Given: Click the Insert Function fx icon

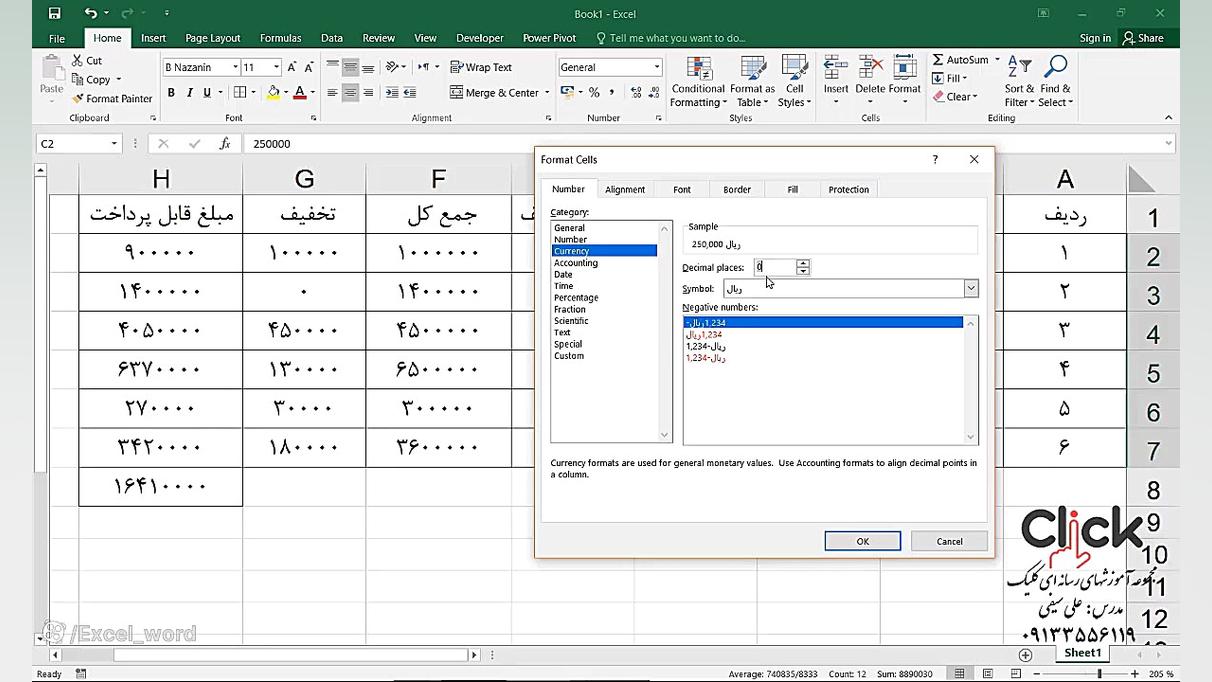Looking at the screenshot, I should pyautogui.click(x=225, y=144).
